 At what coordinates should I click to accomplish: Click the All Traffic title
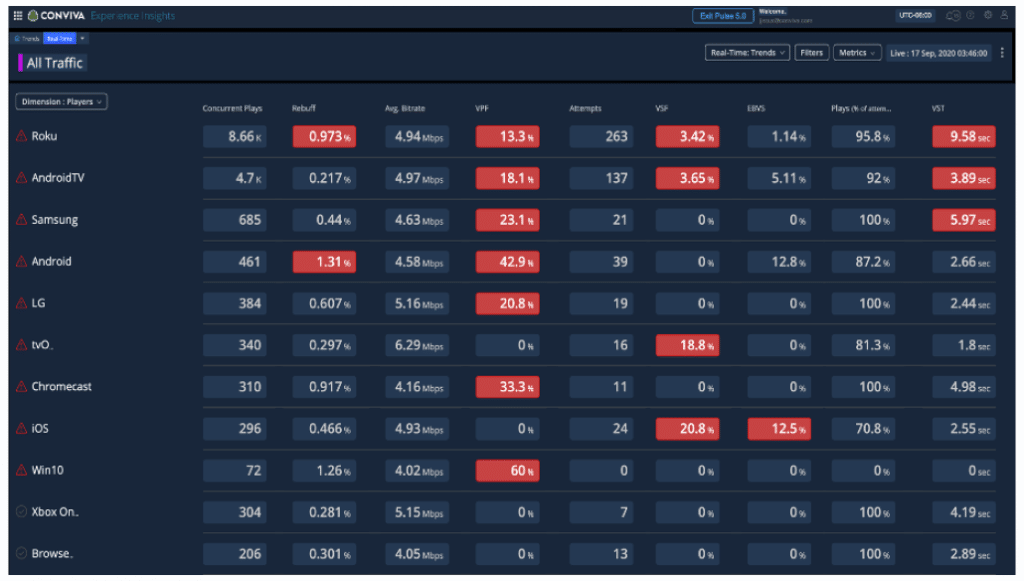[55, 63]
